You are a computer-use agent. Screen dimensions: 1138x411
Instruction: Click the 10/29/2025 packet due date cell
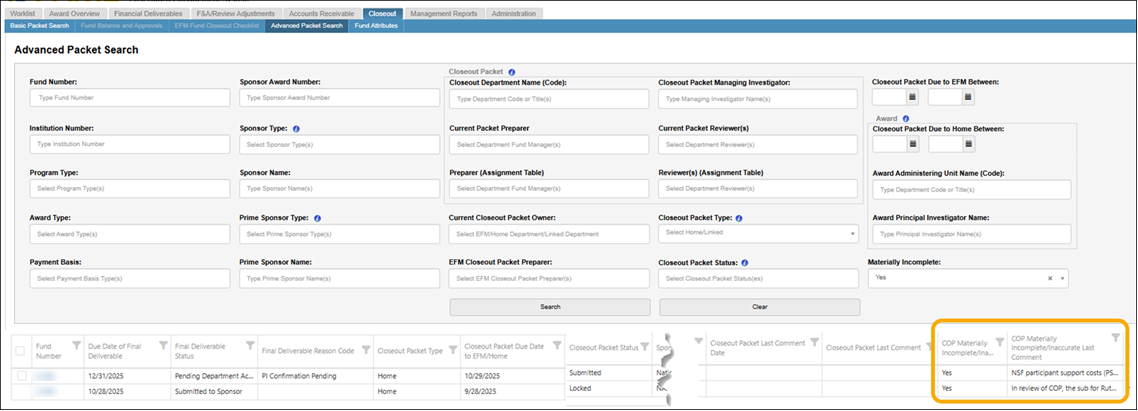(x=512, y=376)
